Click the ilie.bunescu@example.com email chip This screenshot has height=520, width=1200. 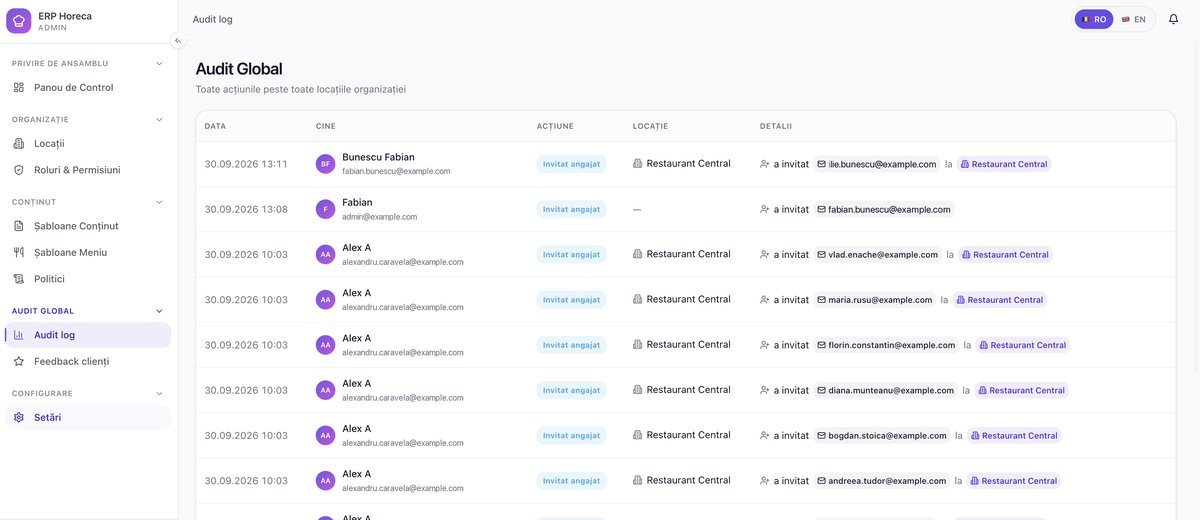(x=877, y=164)
